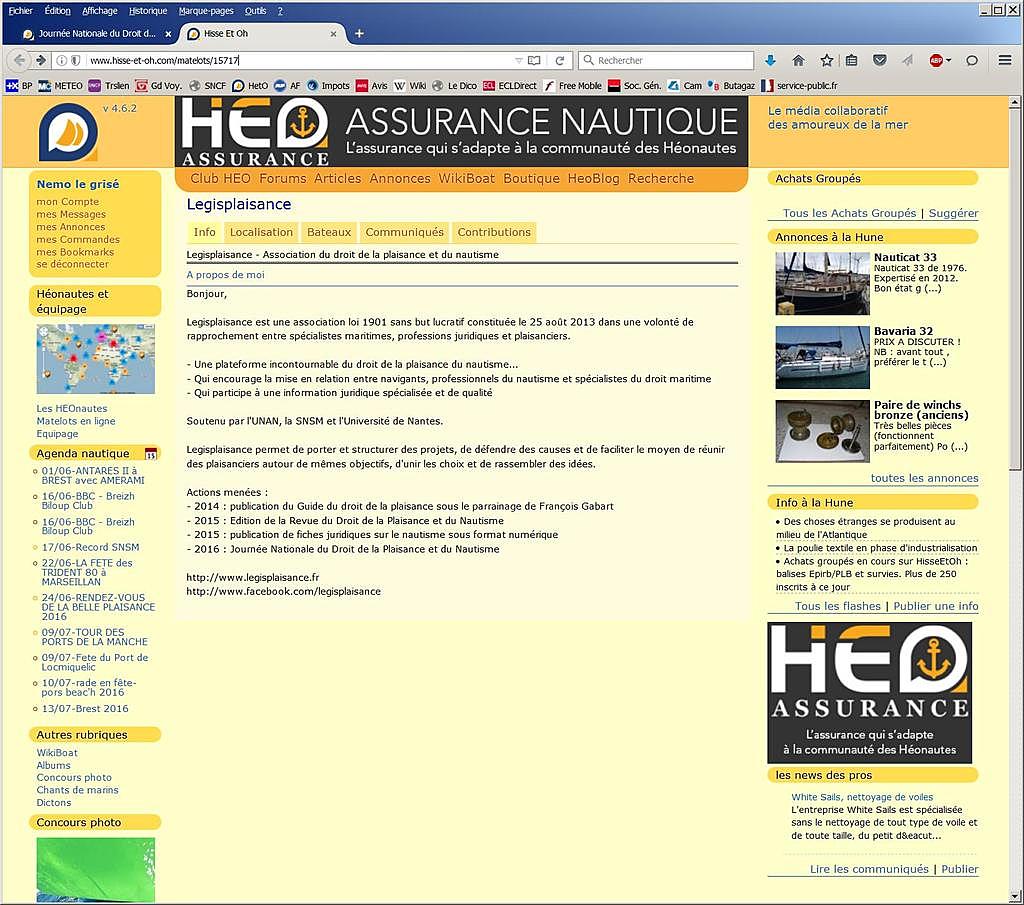Open the Wiki bookmark
This screenshot has height=905, width=1024.
(x=410, y=86)
